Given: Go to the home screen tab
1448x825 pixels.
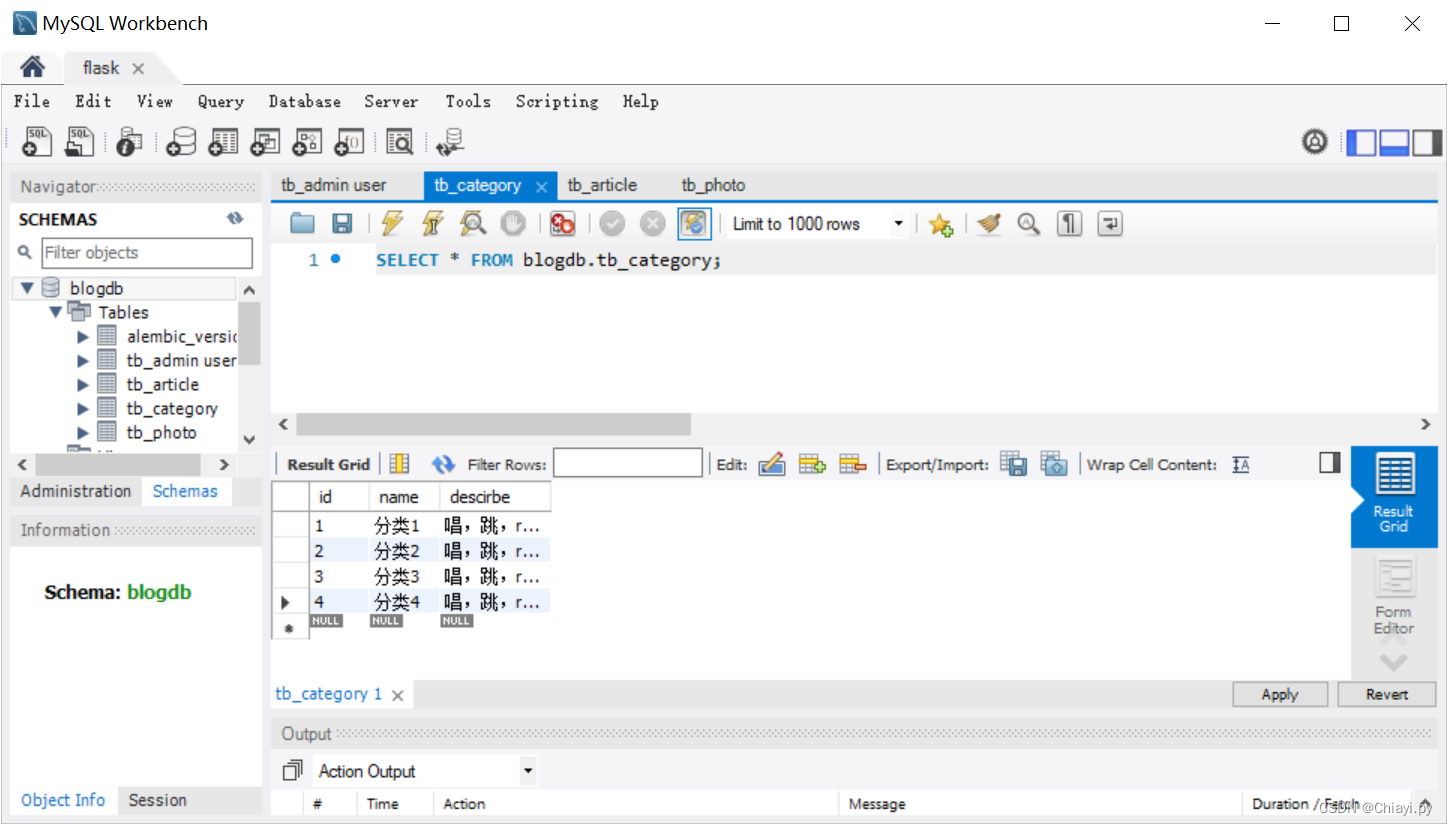Looking at the screenshot, I should tap(33, 67).
